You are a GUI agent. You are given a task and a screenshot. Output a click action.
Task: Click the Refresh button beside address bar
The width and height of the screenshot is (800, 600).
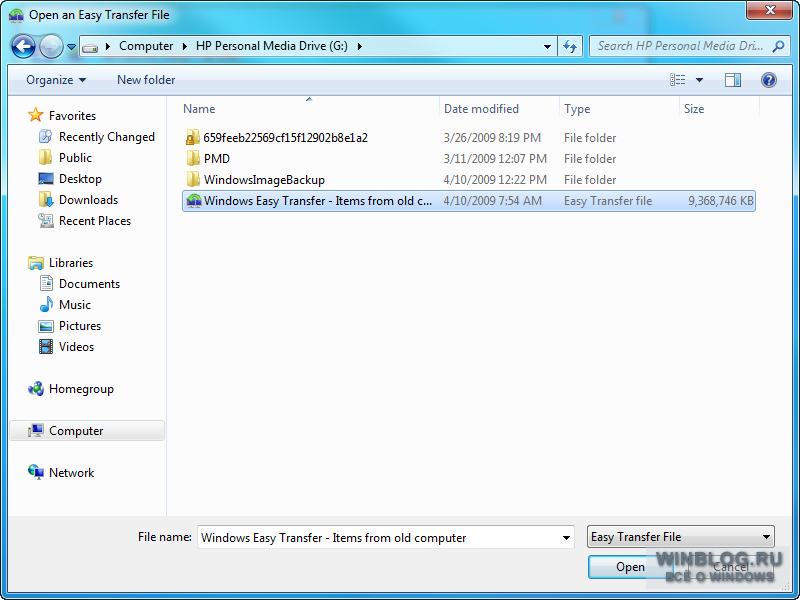point(570,46)
